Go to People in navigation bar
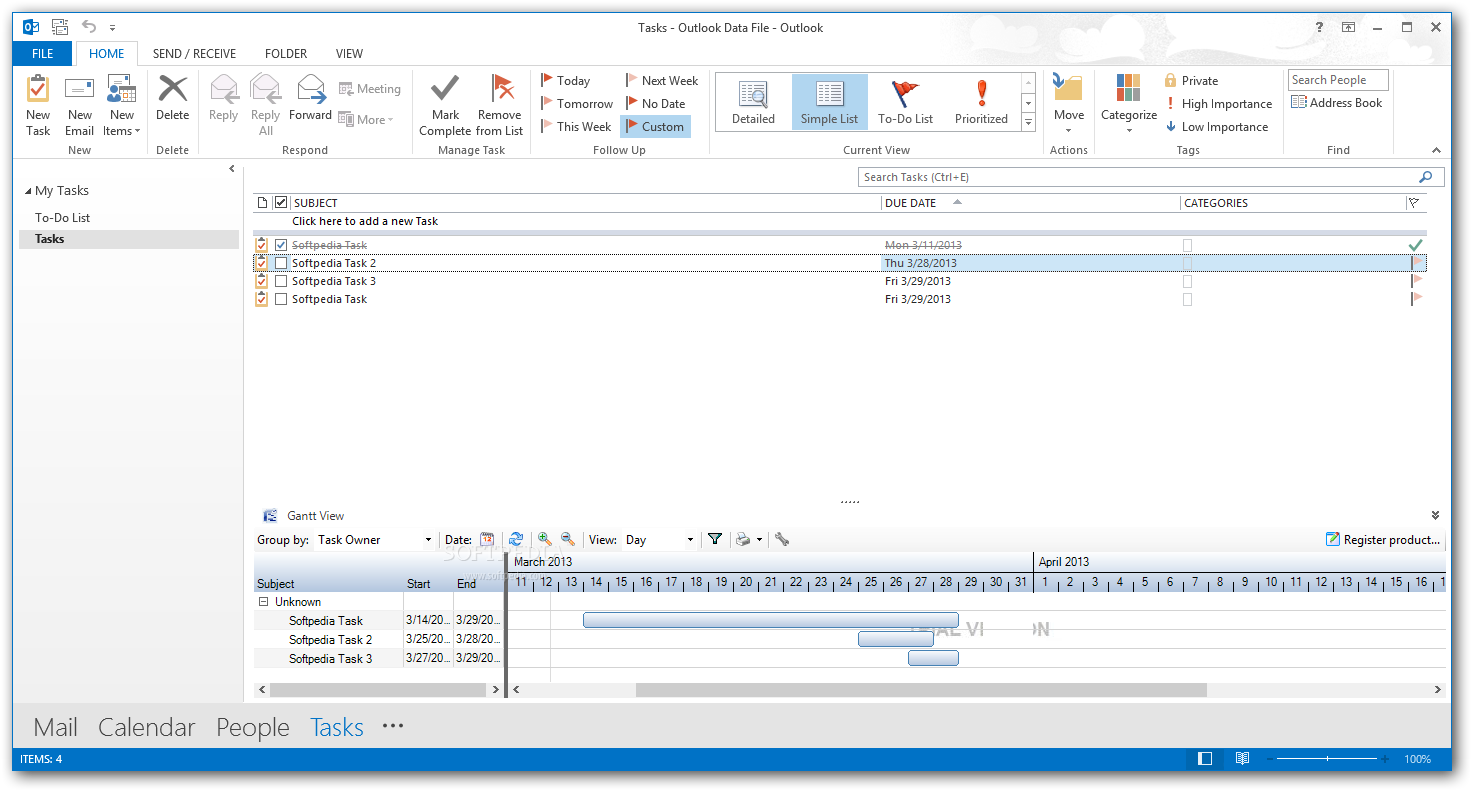Screen dimensions: 1472x791 [253, 727]
